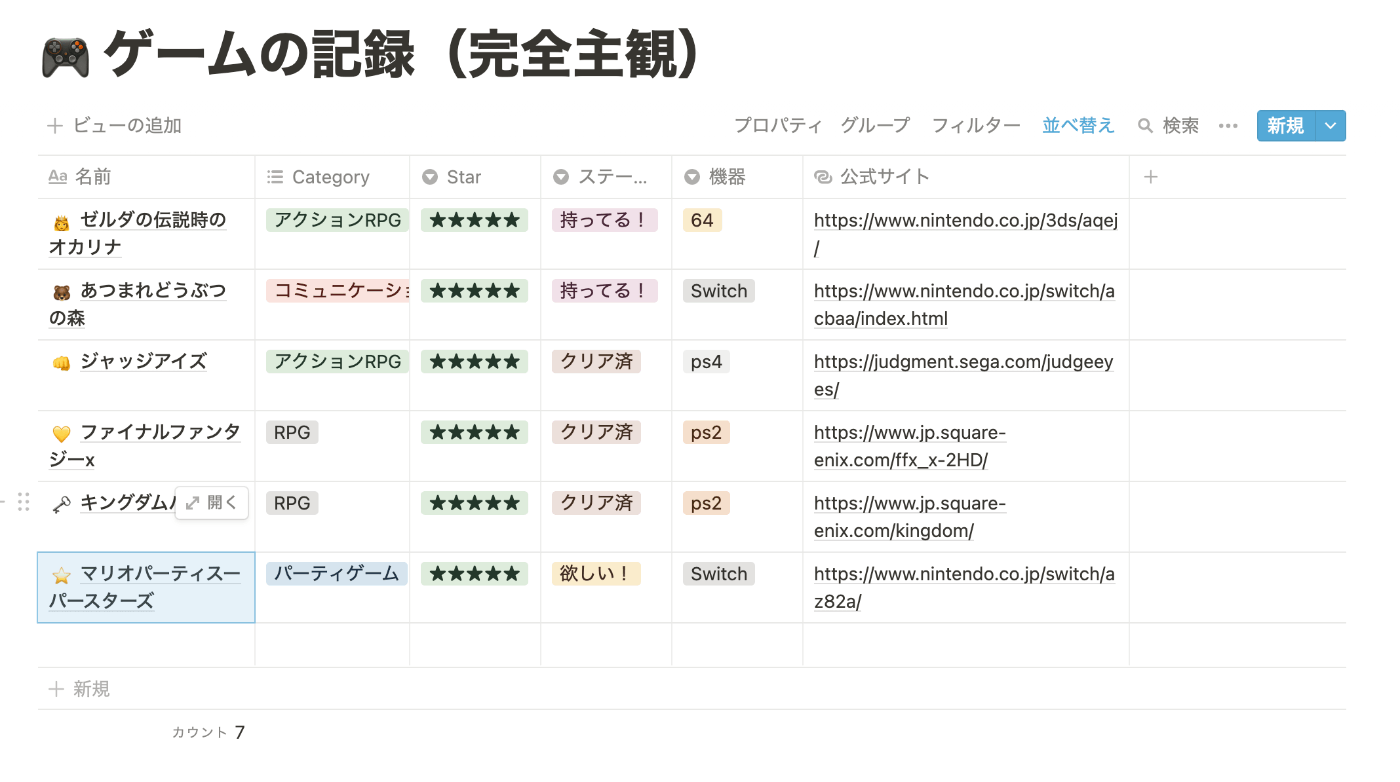Screen dimensions: 1400x782
Task: Click the yellow heart emoji on Final Fantasy row
Action: tap(61, 434)
